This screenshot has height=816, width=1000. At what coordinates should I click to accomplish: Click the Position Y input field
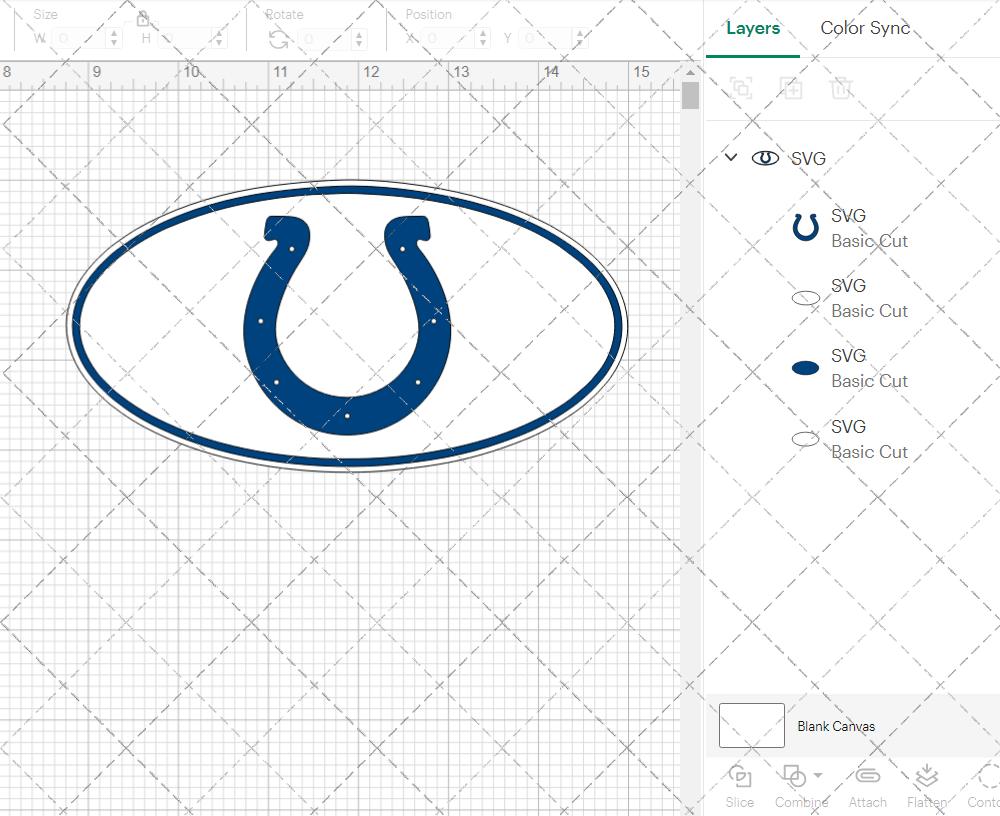tap(546, 38)
